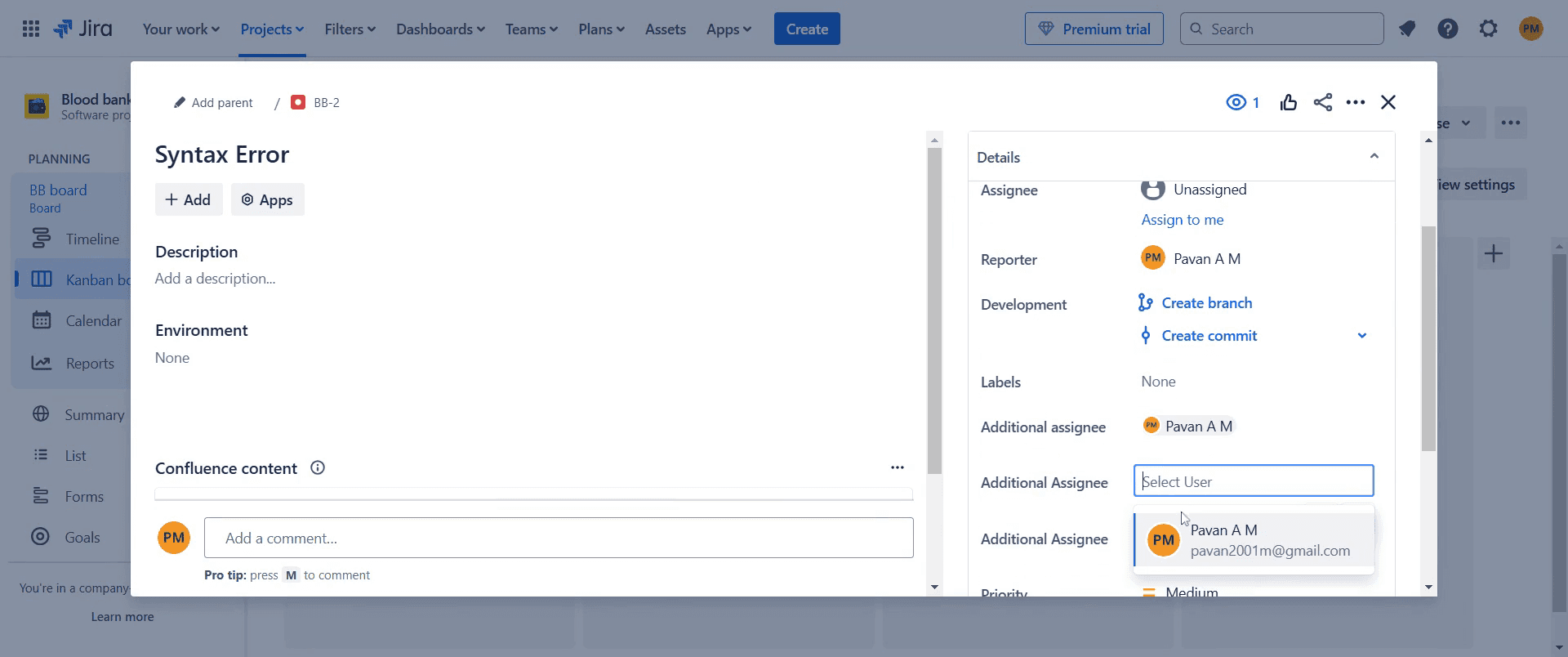Click the PM avatar beside comment box
Image resolution: width=1568 pixels, height=657 pixels.
[174, 538]
